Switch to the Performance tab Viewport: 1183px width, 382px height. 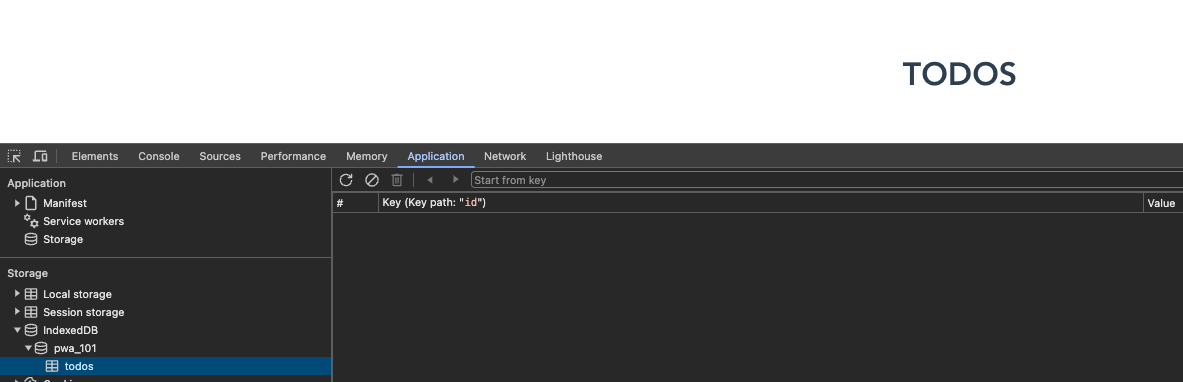tap(293, 156)
